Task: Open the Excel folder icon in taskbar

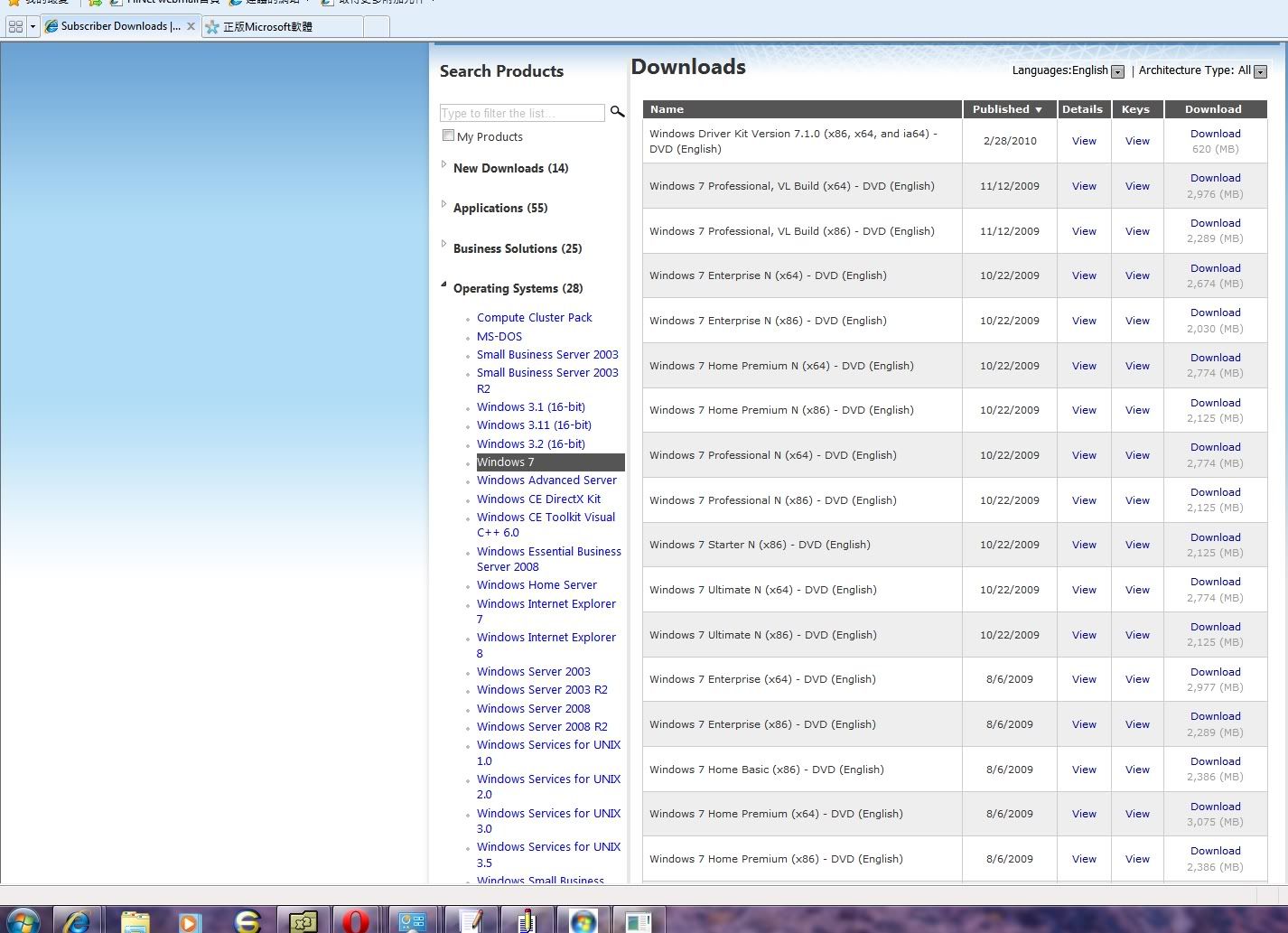Action: click(303, 920)
